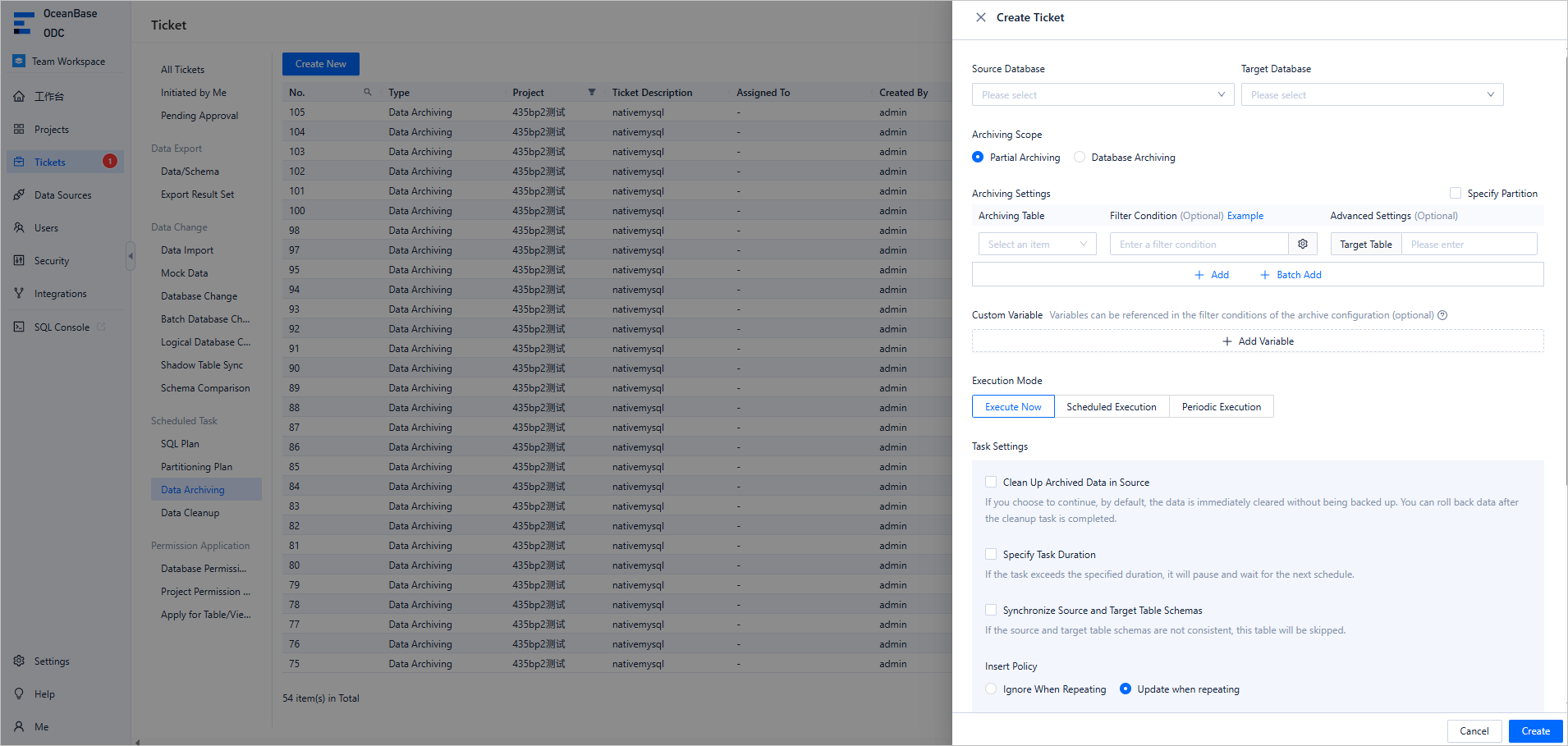Image resolution: width=1568 pixels, height=746 pixels.
Task: Choose Ignore When Repeating insert policy
Action: (x=991, y=689)
